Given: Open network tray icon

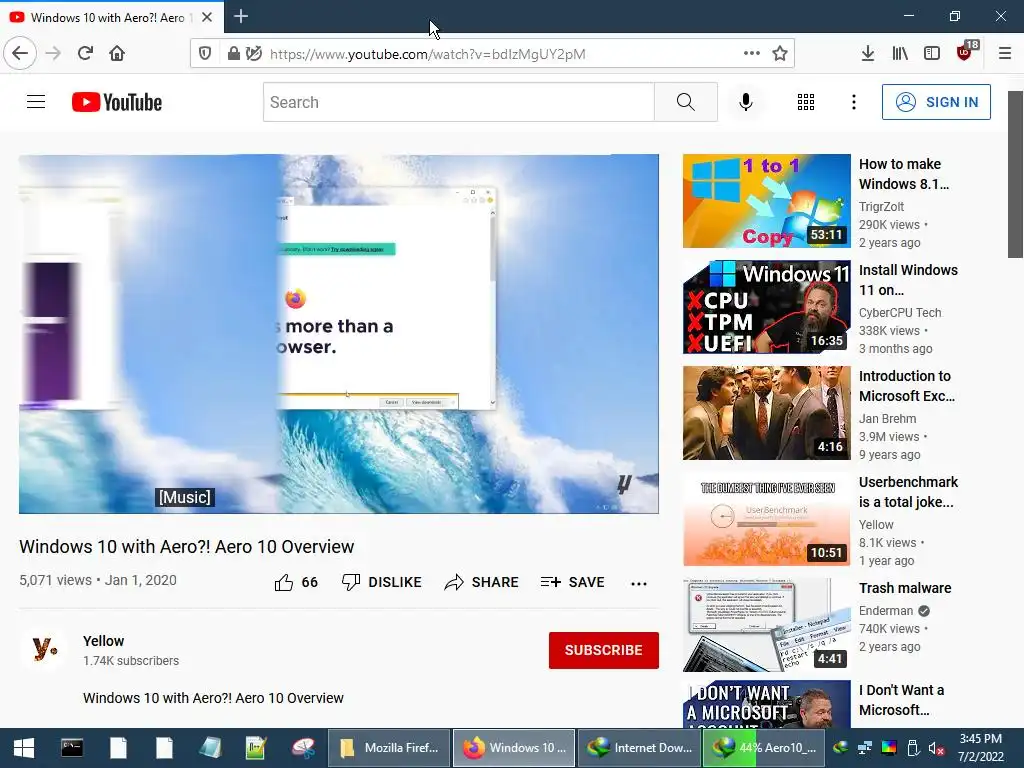Looking at the screenshot, I should point(865,748).
